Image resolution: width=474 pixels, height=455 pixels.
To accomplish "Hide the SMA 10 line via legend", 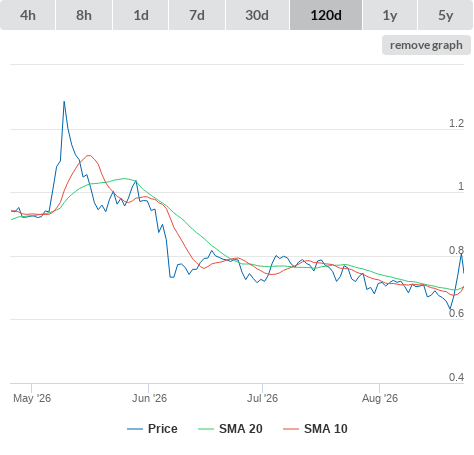I will [326, 429].
